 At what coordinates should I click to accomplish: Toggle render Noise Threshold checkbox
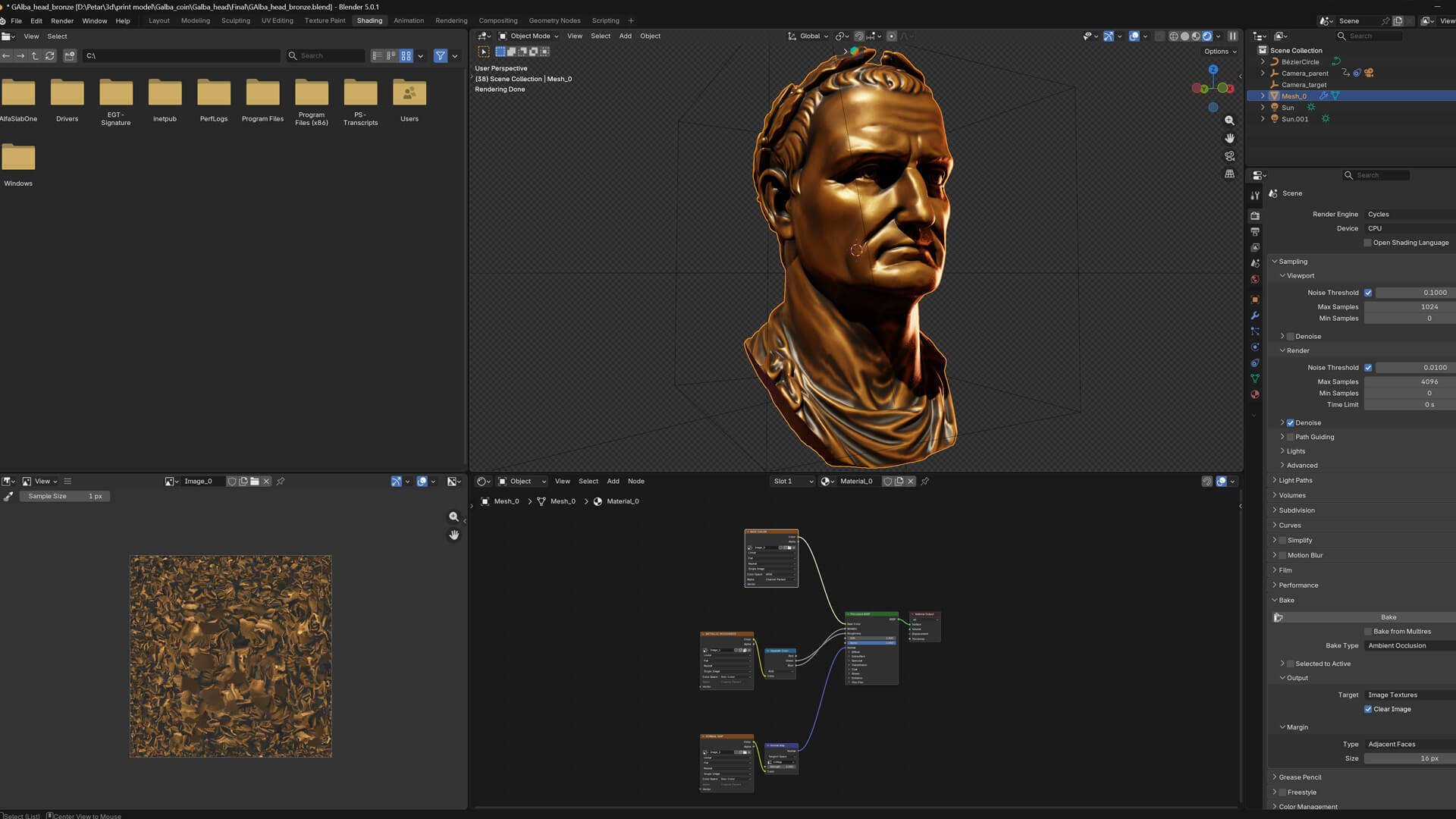[1368, 368]
